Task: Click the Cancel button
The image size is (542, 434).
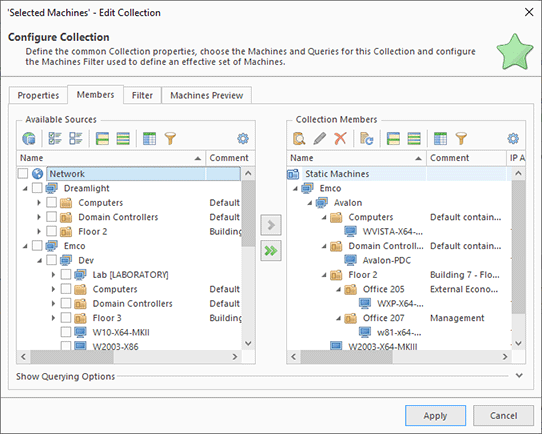Action: click(503, 415)
